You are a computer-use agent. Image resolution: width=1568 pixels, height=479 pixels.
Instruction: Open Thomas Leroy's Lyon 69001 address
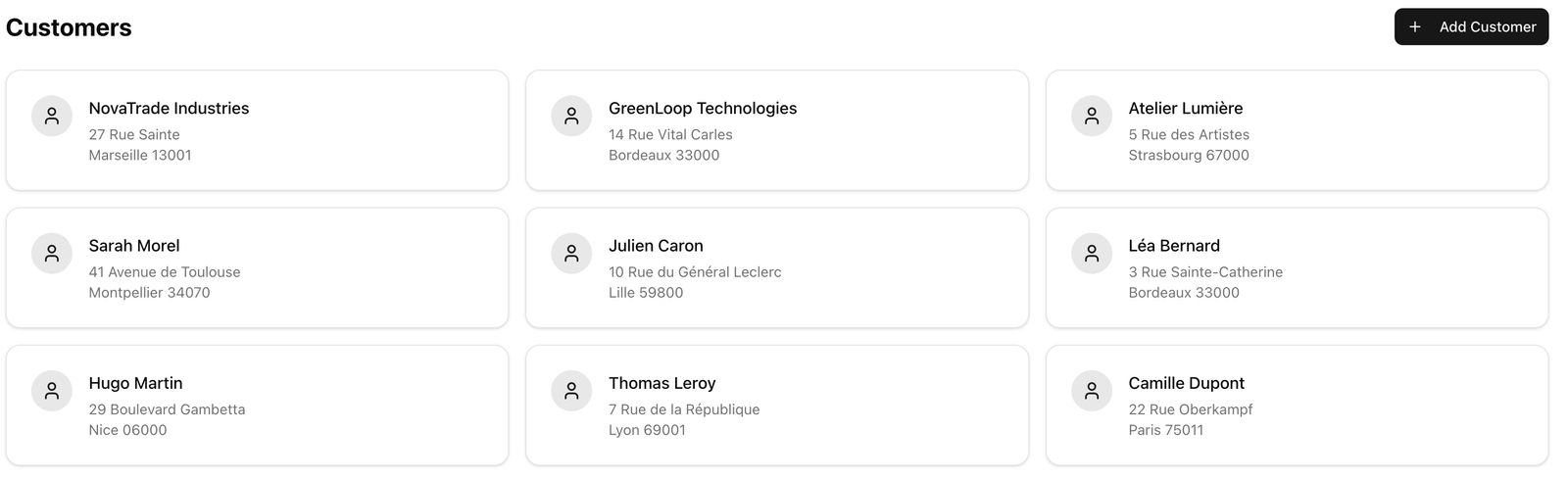coord(647,430)
